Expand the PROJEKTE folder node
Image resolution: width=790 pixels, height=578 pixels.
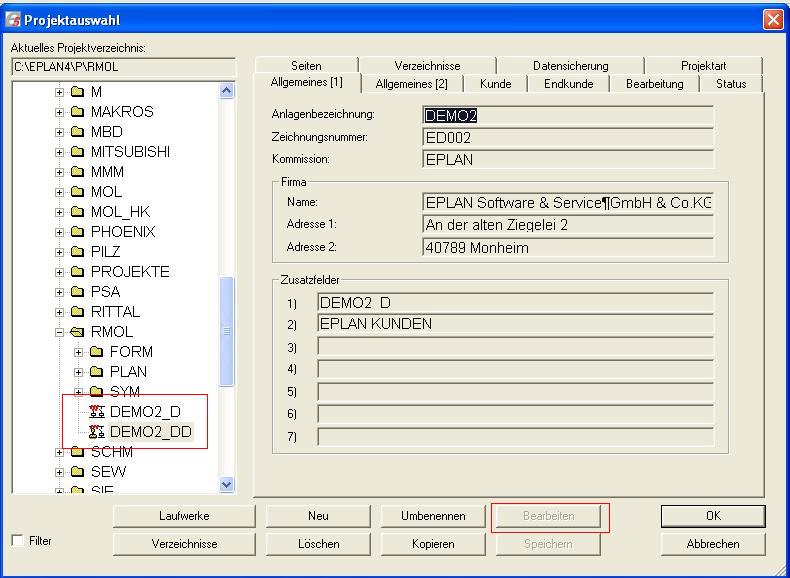tap(59, 272)
